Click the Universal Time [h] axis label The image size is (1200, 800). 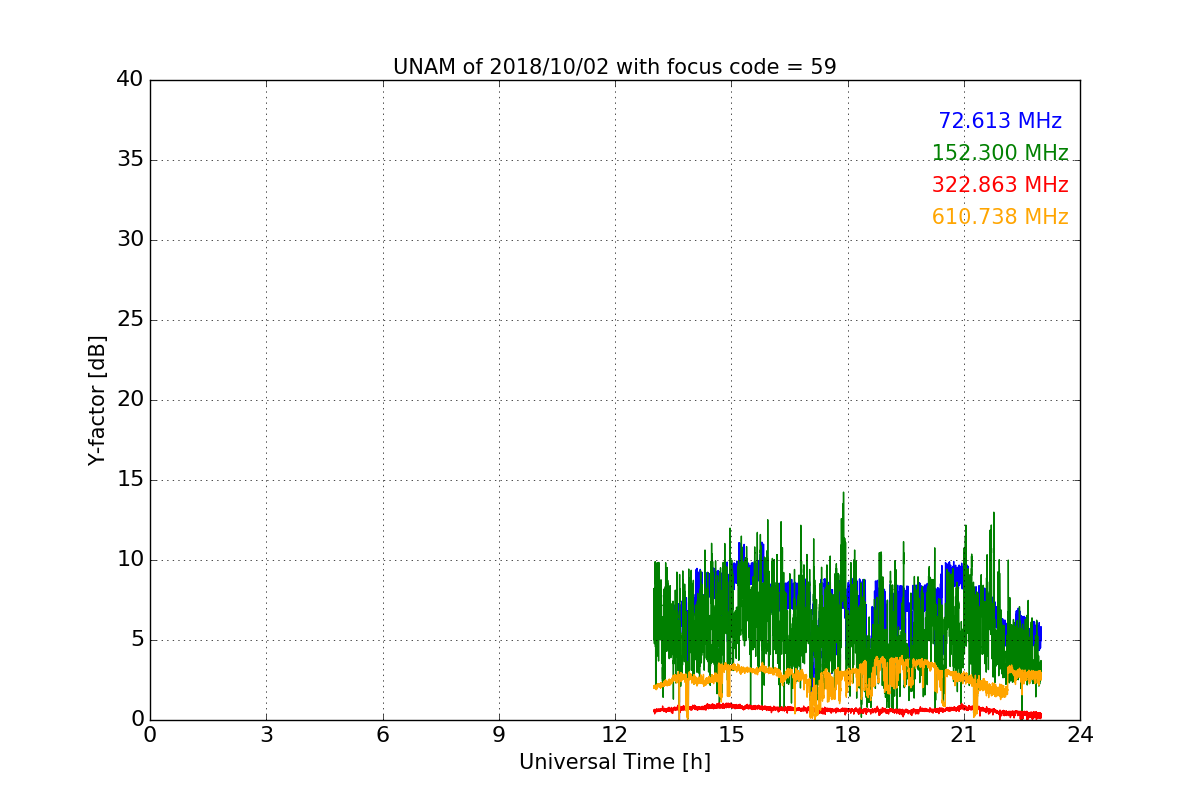click(614, 762)
